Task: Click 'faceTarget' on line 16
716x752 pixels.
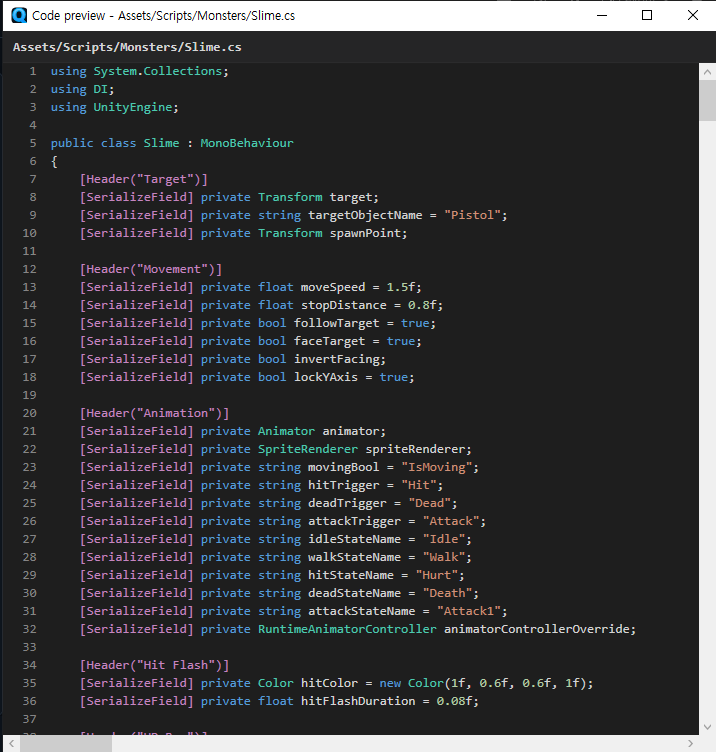Action: pyautogui.click(x=329, y=341)
